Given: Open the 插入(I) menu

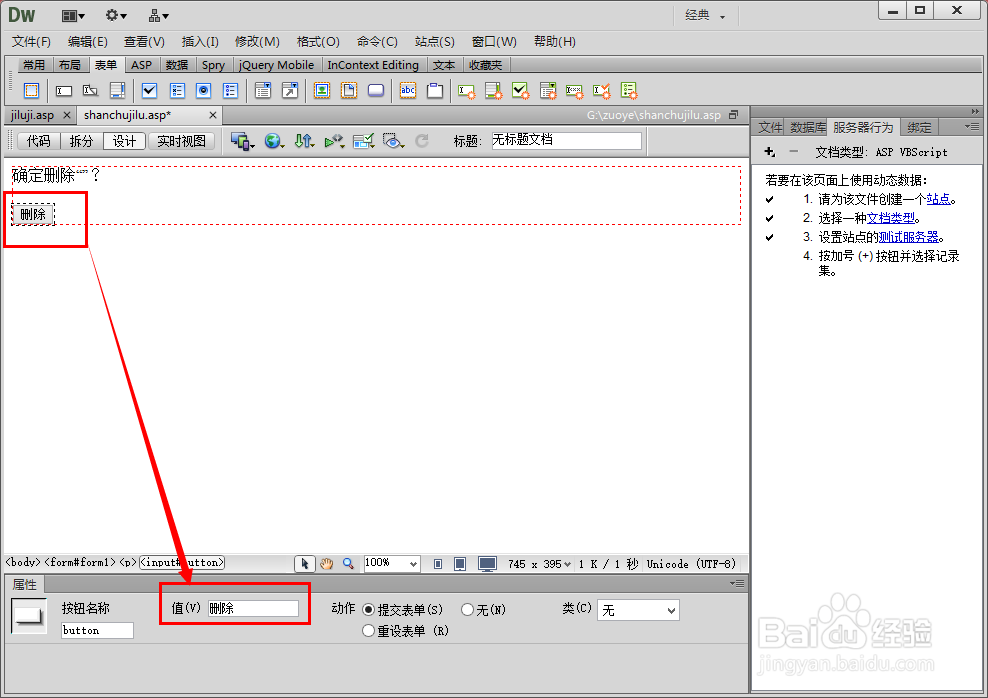Looking at the screenshot, I should pos(200,42).
